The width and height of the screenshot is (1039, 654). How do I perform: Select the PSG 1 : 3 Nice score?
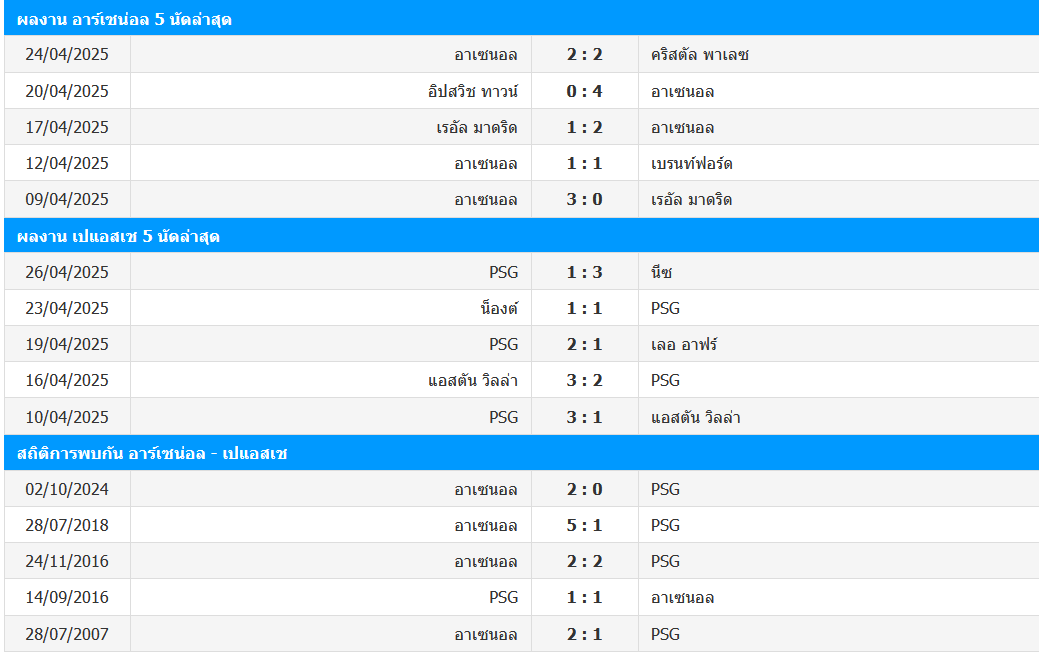pyautogui.click(x=584, y=272)
